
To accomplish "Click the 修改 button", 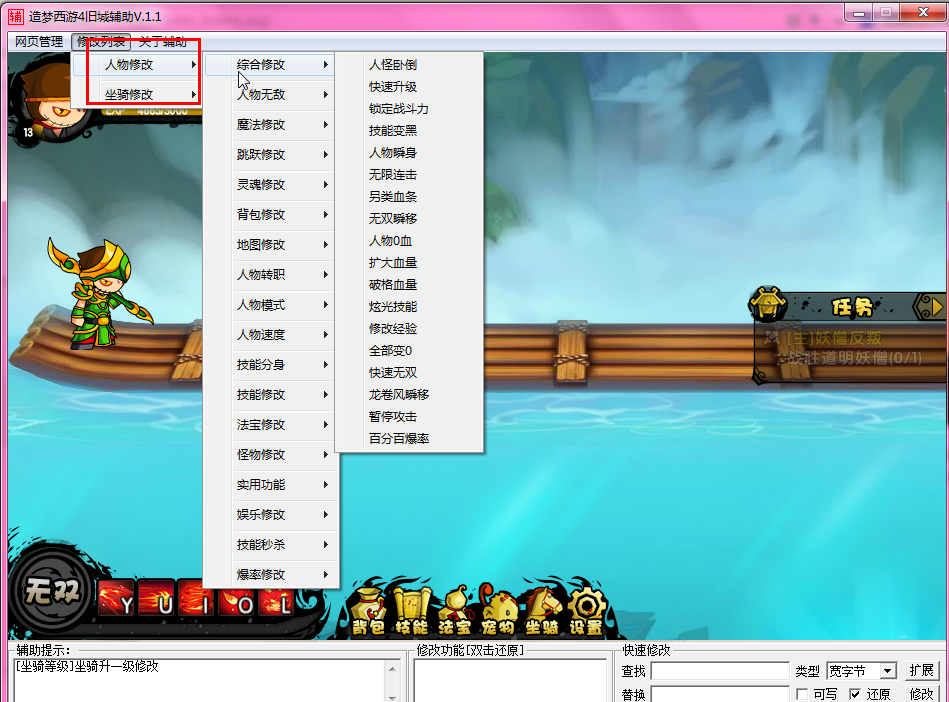I will 922,694.
